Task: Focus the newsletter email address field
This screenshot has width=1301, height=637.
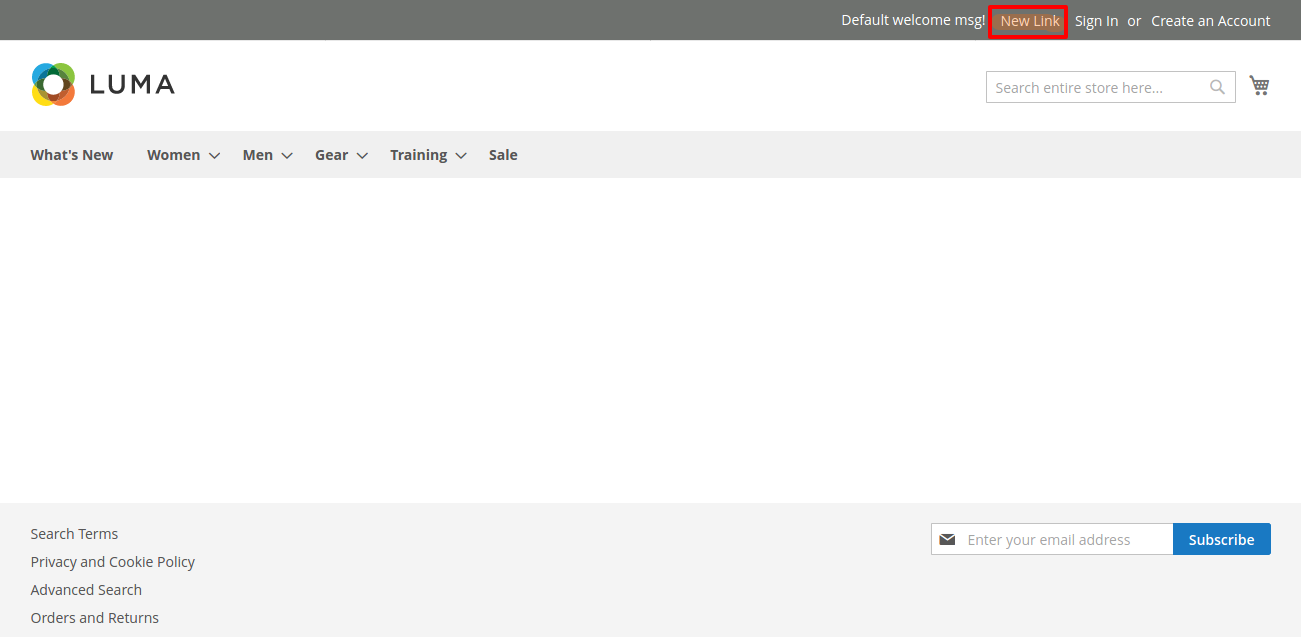Action: [1052, 539]
